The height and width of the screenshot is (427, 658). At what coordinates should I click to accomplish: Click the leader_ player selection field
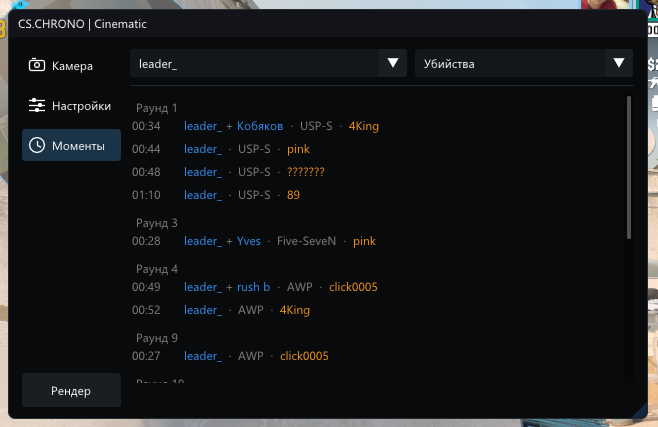tap(268, 63)
